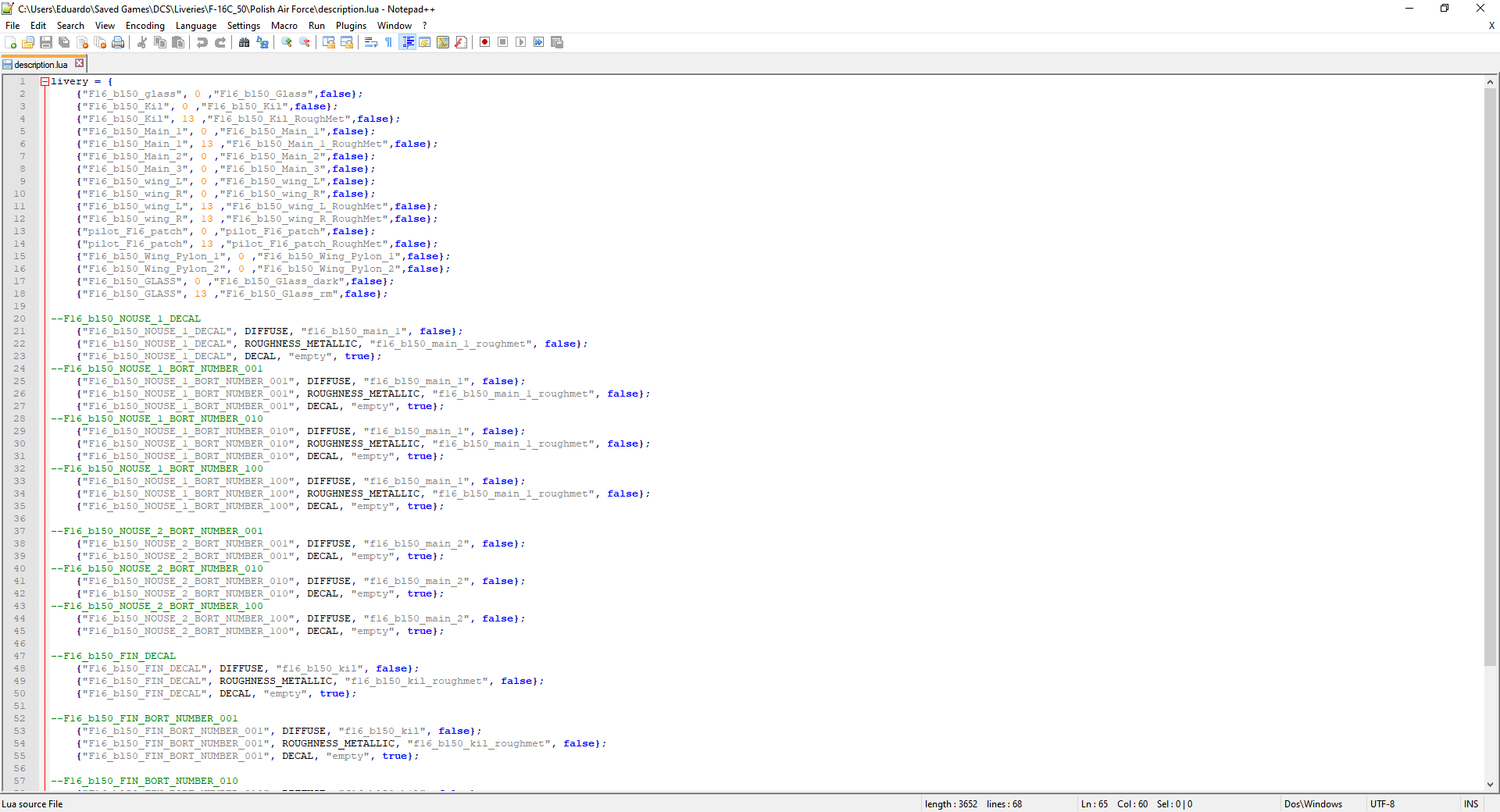
Task: Open the Function List panel
Action: click(x=461, y=42)
